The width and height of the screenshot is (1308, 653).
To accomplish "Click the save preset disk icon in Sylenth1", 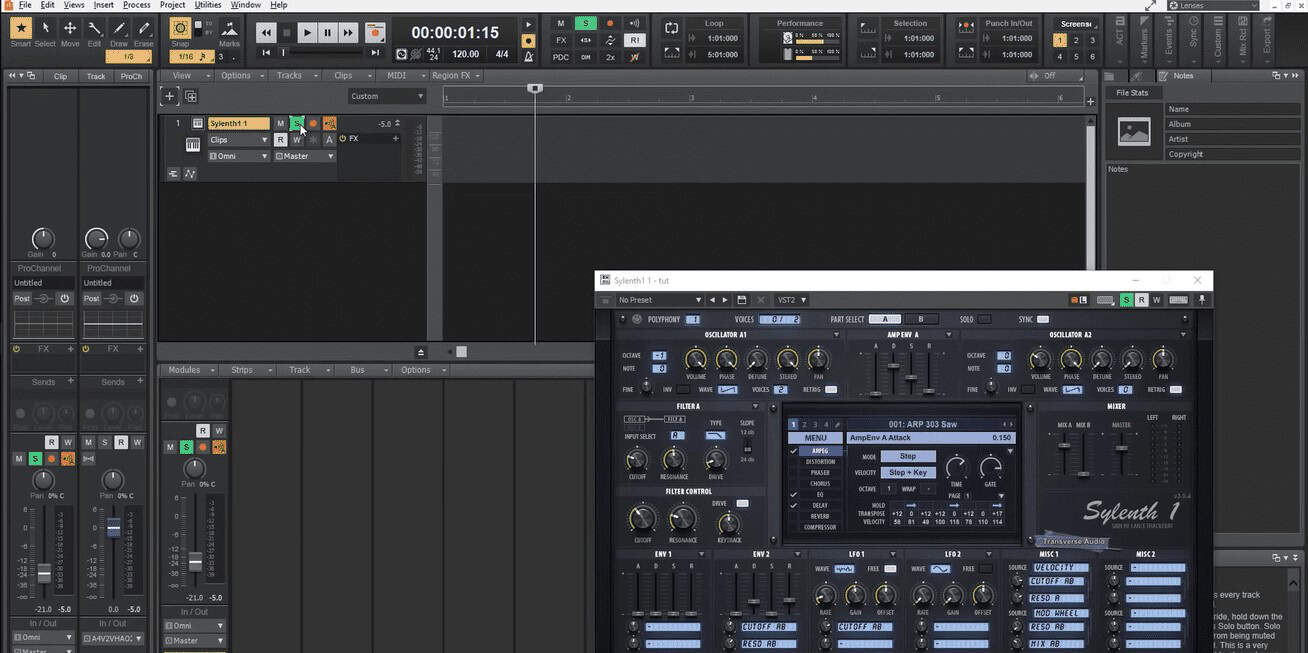I will [741, 299].
